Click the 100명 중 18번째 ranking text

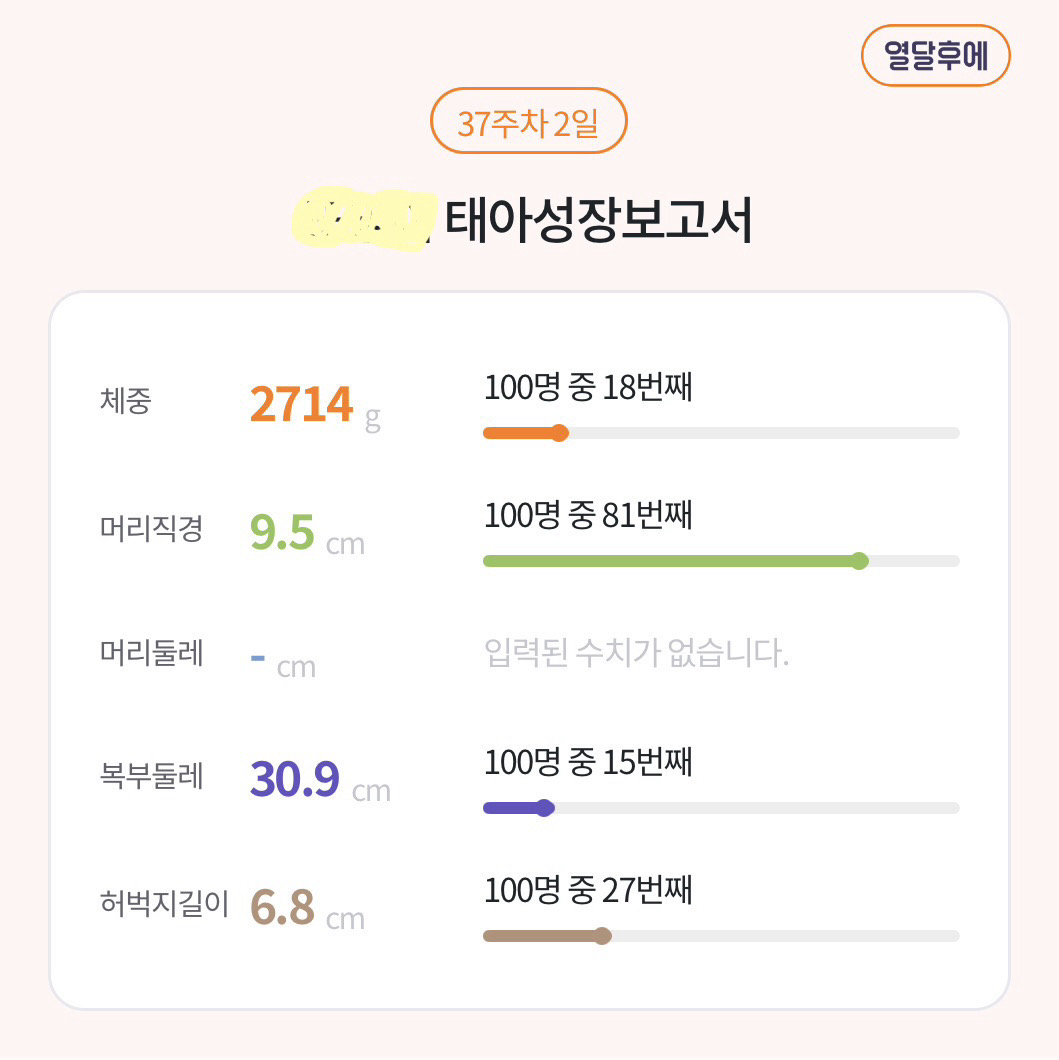tap(588, 387)
